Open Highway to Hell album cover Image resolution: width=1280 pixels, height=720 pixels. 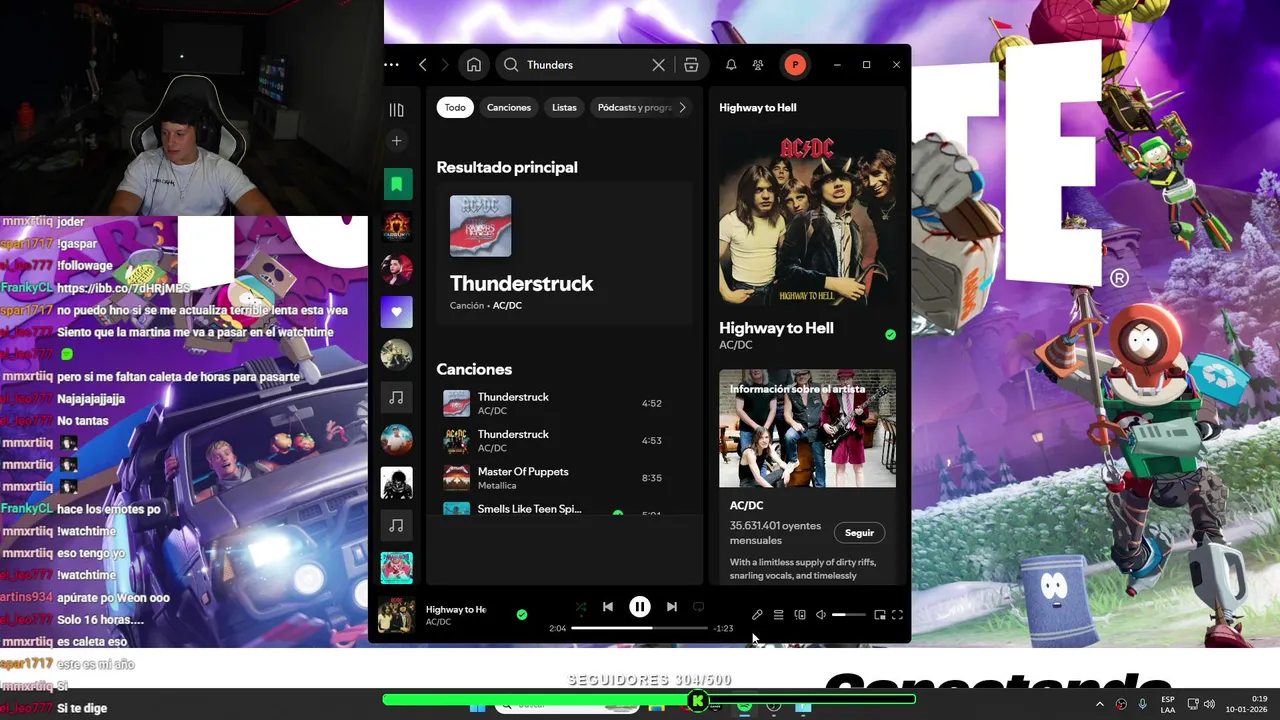(807, 217)
